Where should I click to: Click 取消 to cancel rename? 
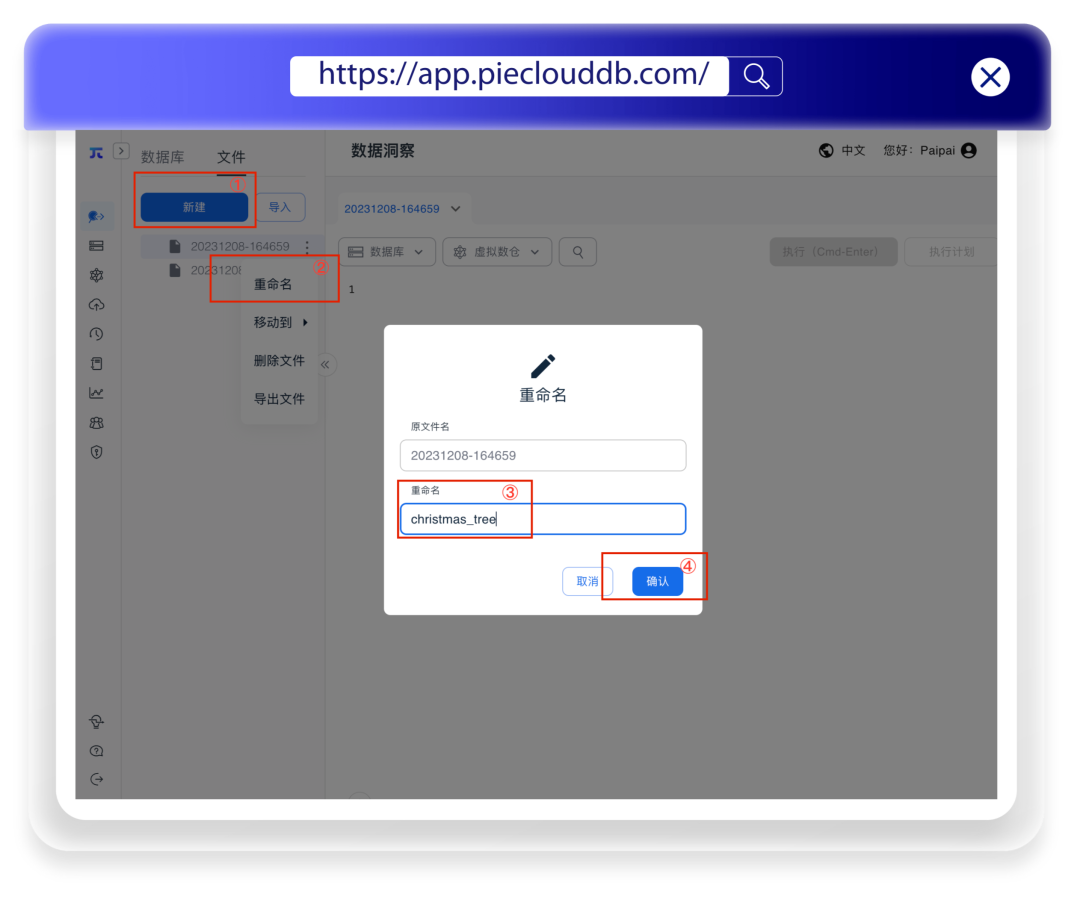(x=587, y=581)
